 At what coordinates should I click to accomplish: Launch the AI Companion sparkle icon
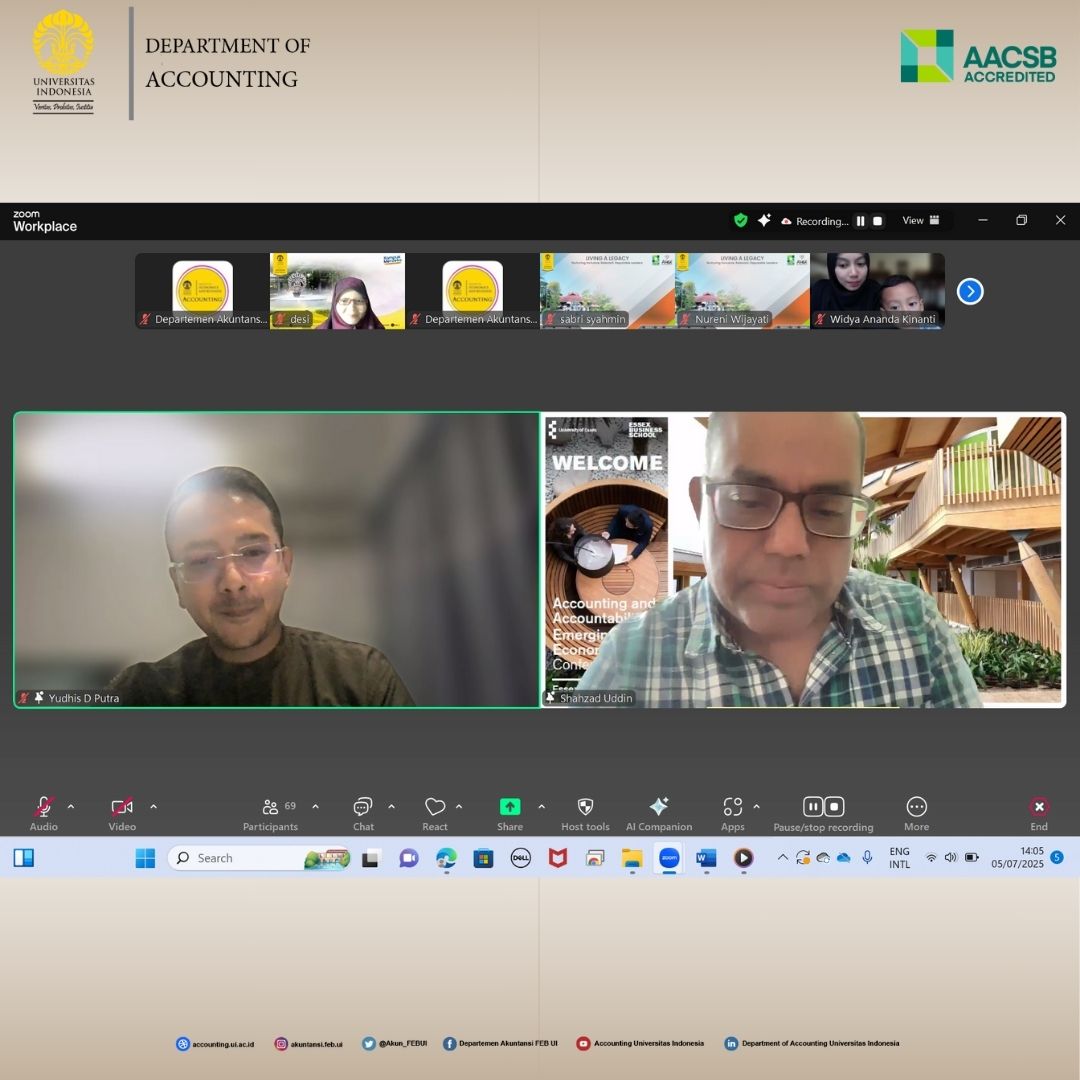click(658, 808)
